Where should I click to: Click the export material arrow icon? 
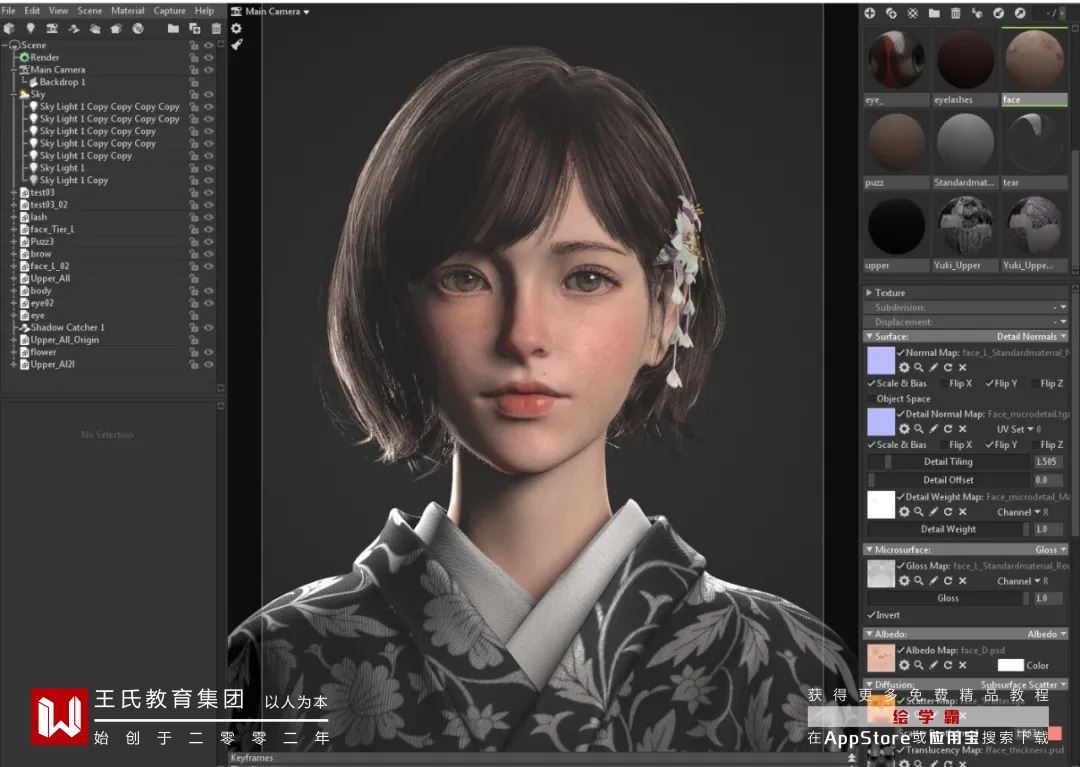1020,13
